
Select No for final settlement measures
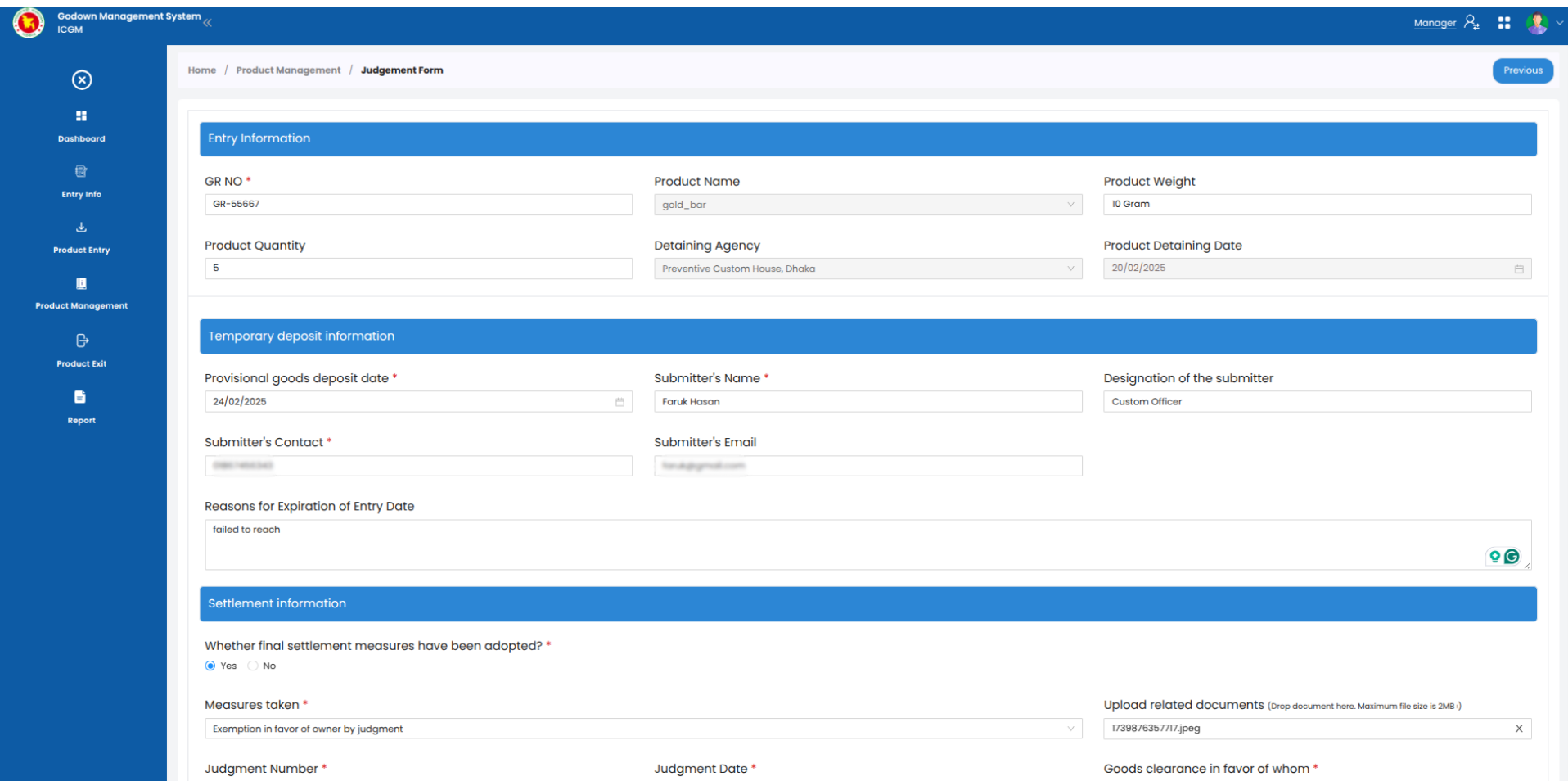tap(253, 666)
